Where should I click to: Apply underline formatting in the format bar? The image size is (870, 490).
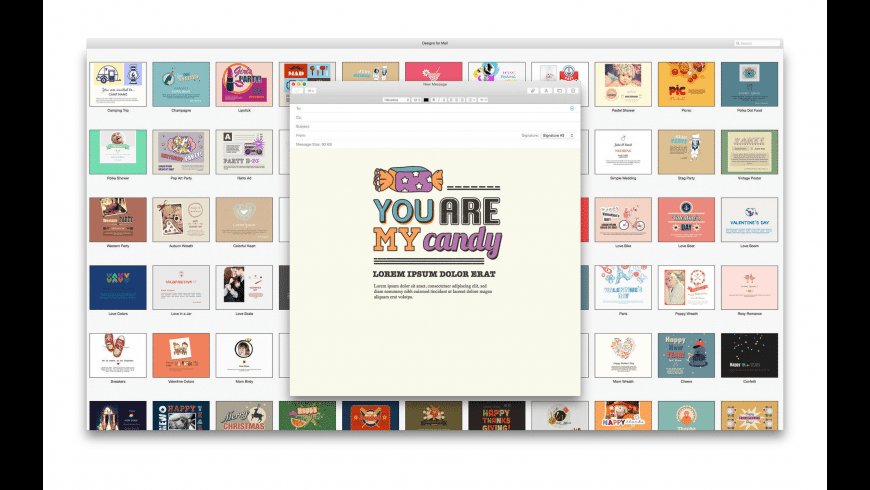pyautogui.click(x=444, y=100)
